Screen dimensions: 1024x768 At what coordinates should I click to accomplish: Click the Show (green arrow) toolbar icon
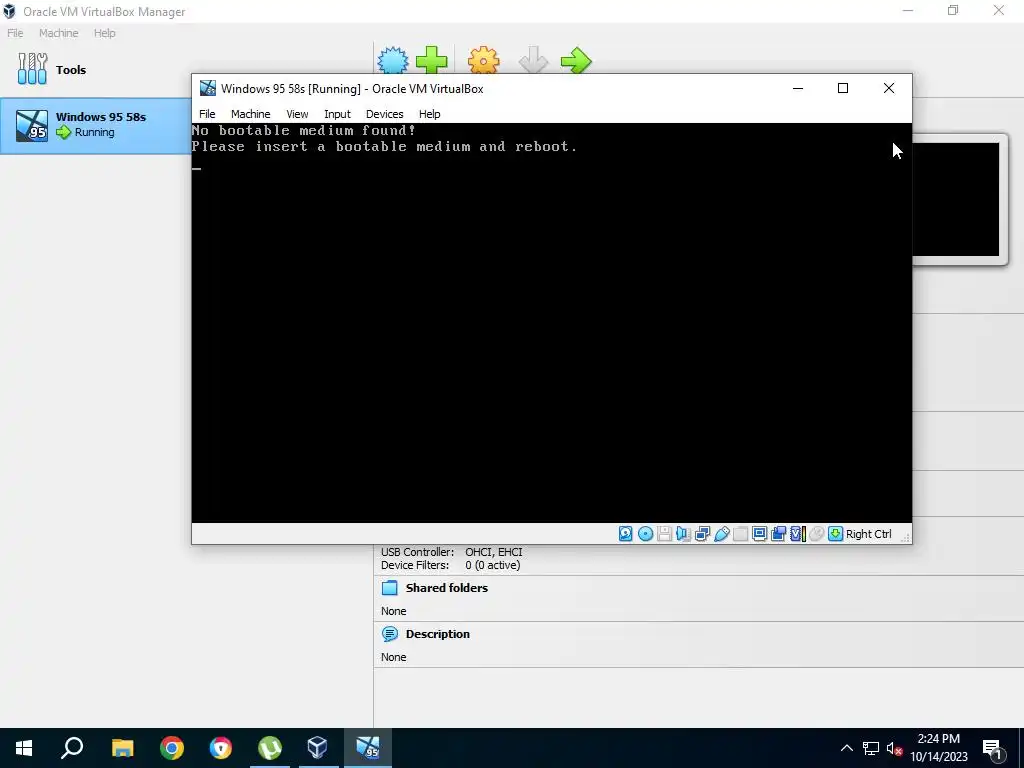click(x=576, y=61)
